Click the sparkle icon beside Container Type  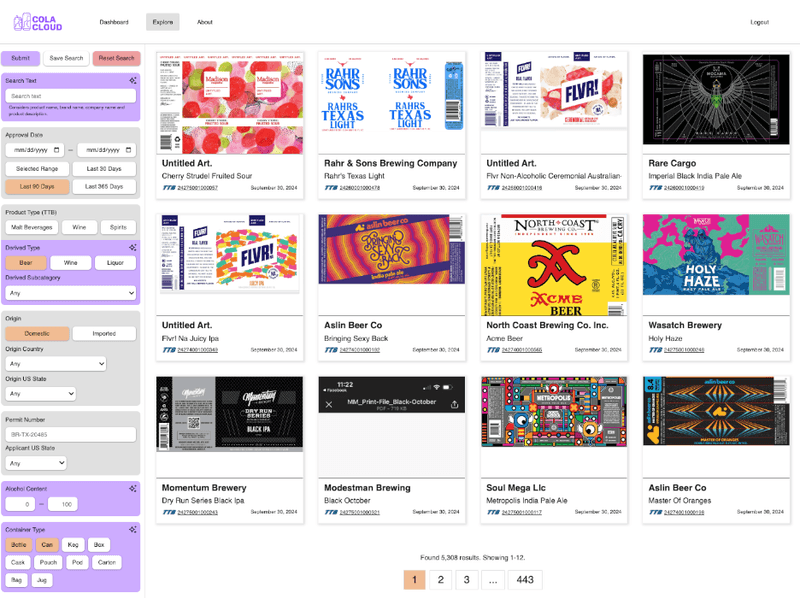point(132,529)
